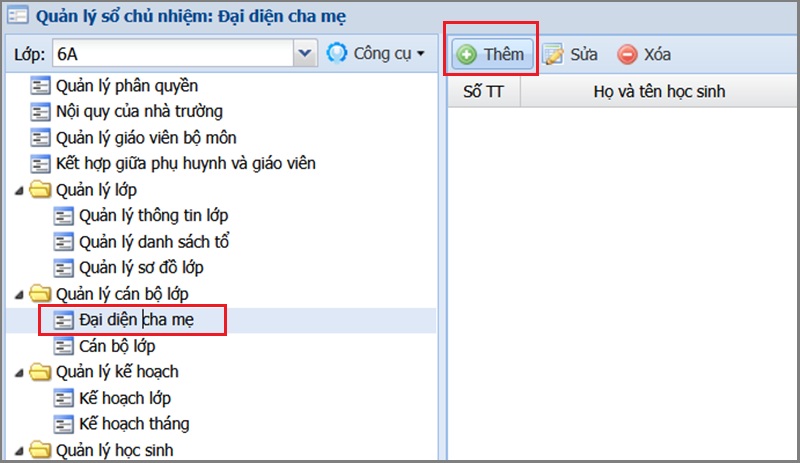Select Quản lý thông tin lớp

pos(154,215)
